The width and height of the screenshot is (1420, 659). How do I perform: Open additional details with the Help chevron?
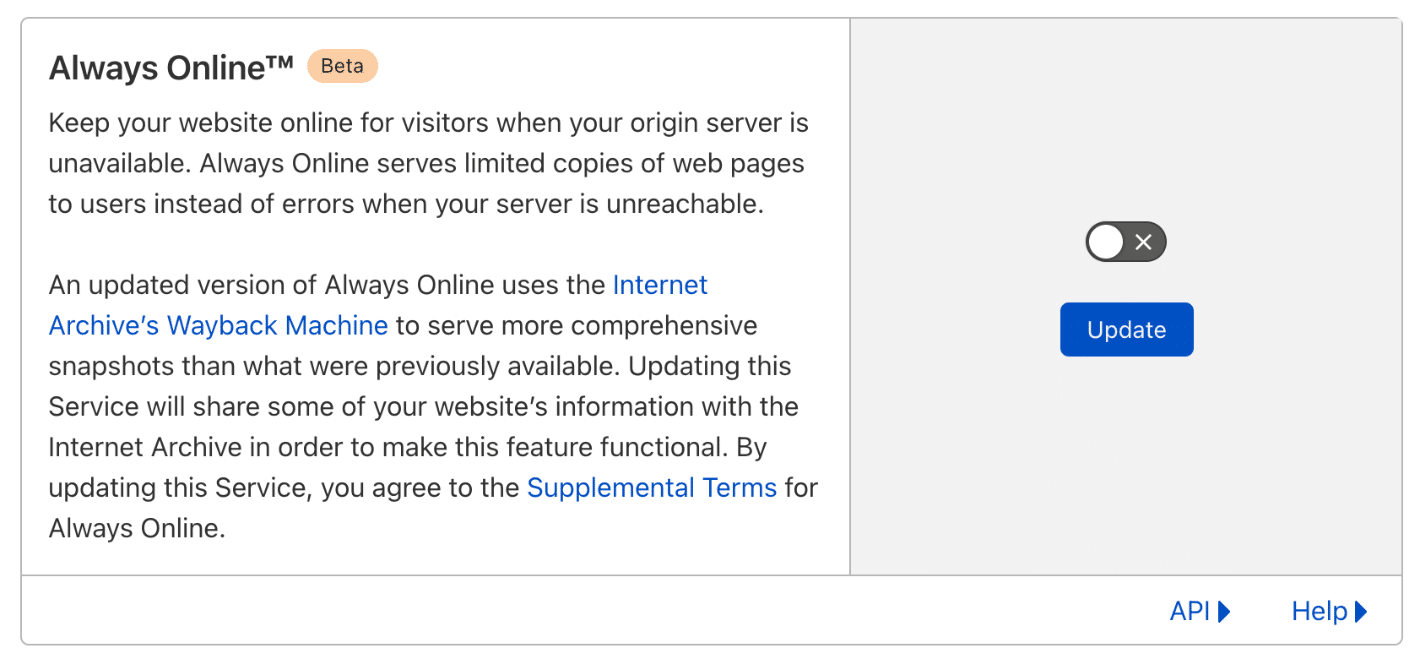pyautogui.click(x=1360, y=611)
